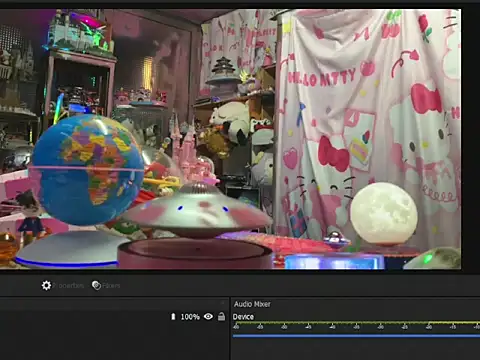
Task: Toggle source visibility with the eye icon
Action: pos(208,316)
